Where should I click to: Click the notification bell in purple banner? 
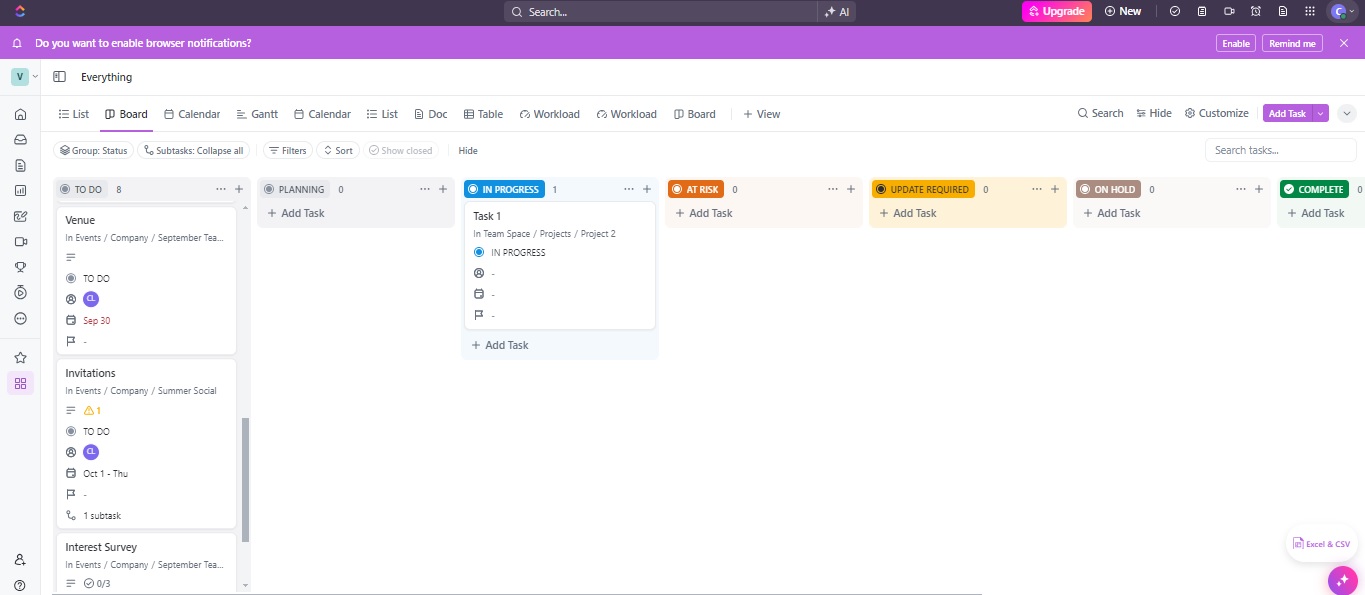point(17,43)
